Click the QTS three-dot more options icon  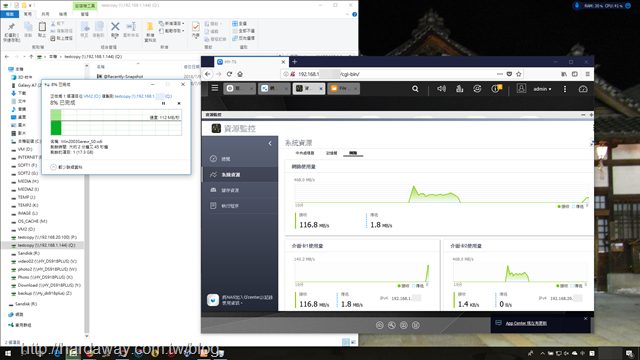click(x=565, y=89)
